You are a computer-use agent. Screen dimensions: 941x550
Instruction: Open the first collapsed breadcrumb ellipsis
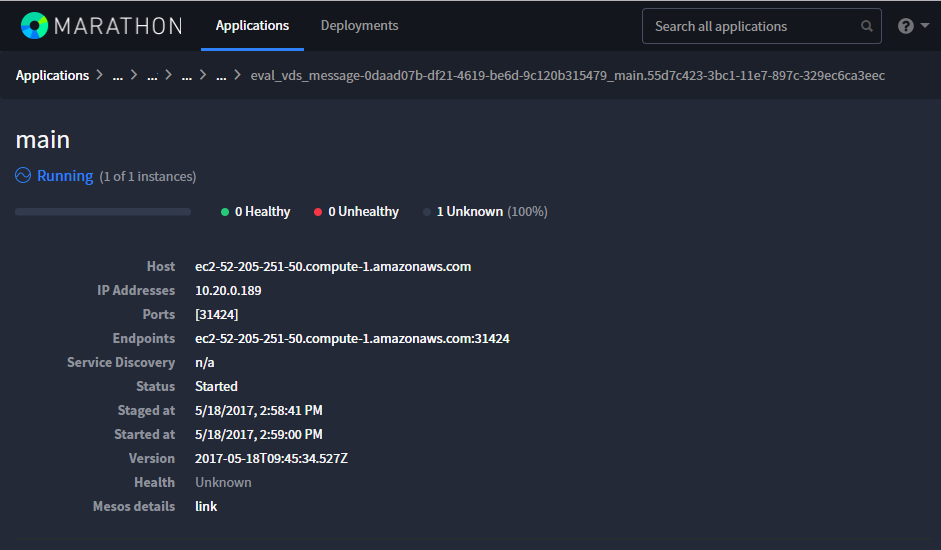pyautogui.click(x=118, y=76)
